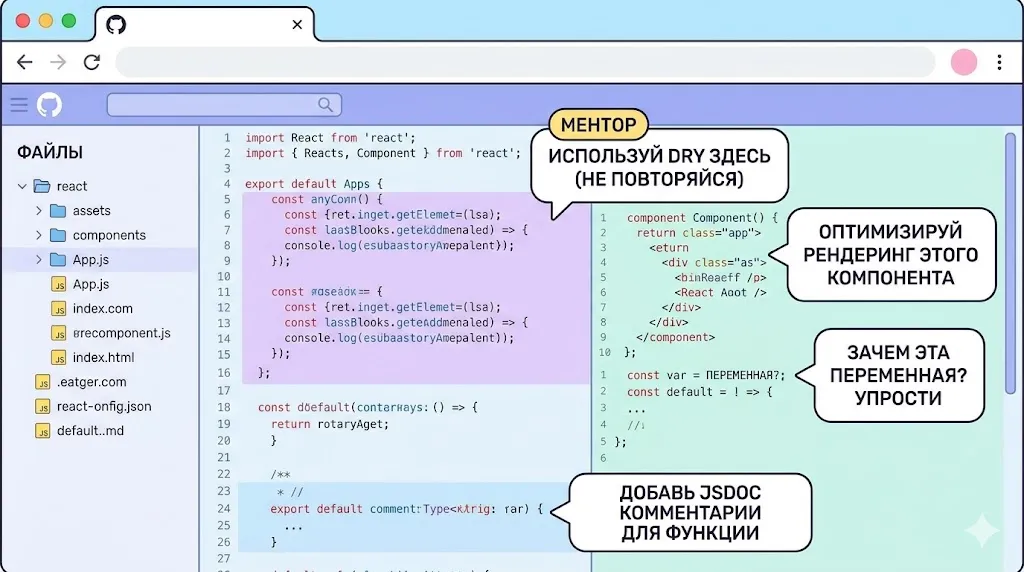Click JS icon beside .eatger.com
The image size is (1024, 572).
click(x=42, y=383)
